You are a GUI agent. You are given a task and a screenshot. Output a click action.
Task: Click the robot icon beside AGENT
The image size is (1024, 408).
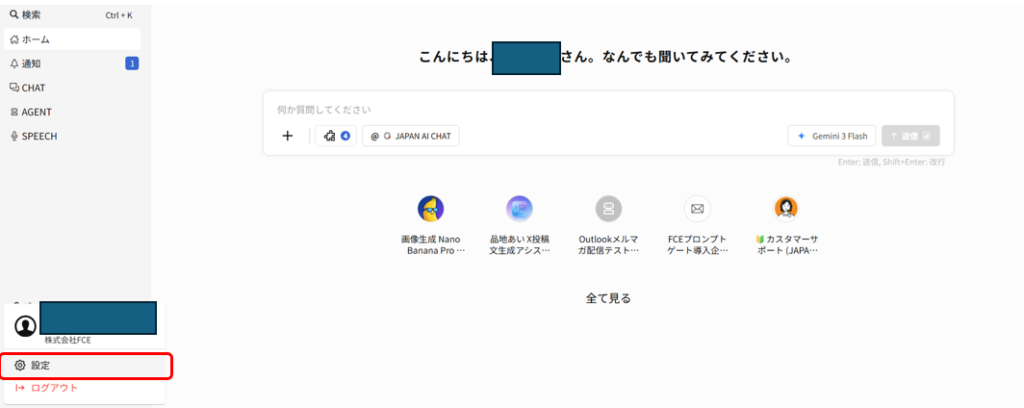pos(14,112)
